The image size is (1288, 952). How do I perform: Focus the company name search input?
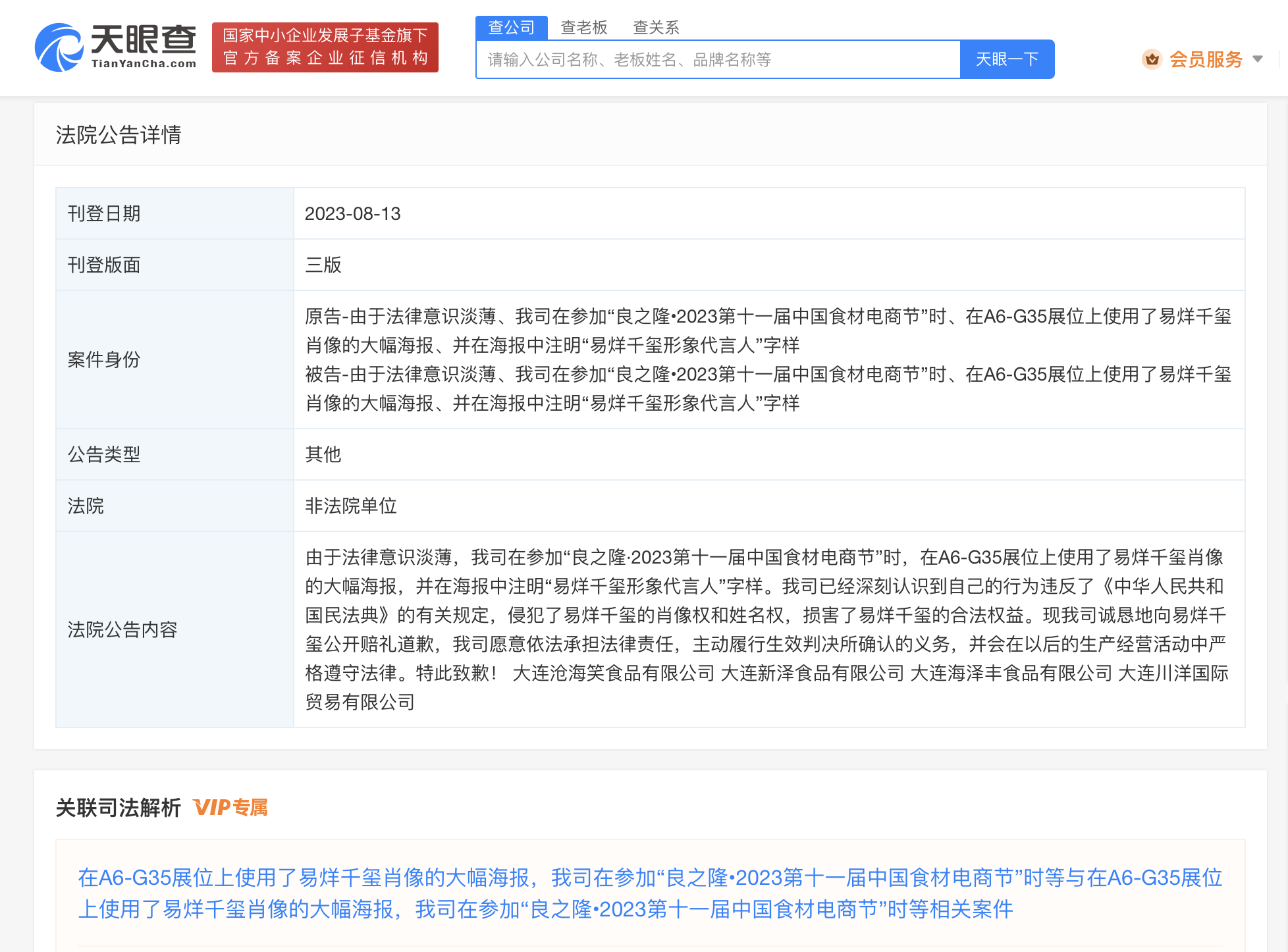(x=718, y=60)
